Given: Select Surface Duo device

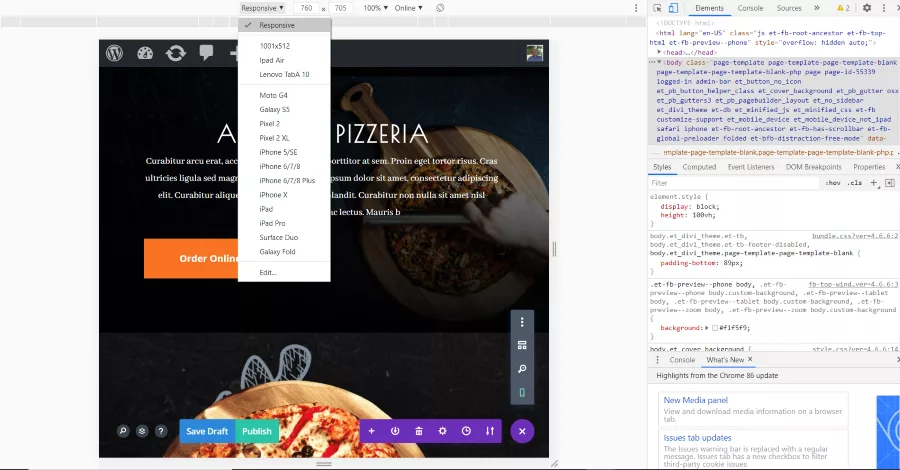Looking at the screenshot, I should coord(285,237).
